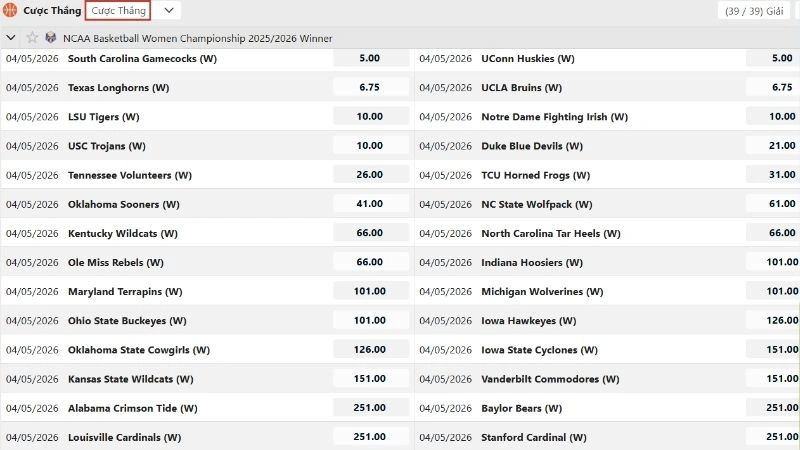Click the LSU Tigers (W) name
The height and width of the screenshot is (450, 800).
(x=104, y=117)
